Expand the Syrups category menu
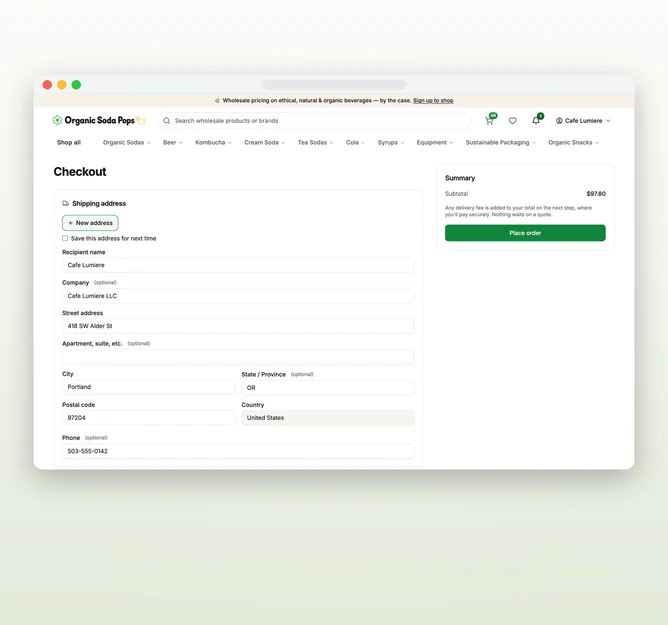Viewport: 668px width, 625px height. (391, 143)
